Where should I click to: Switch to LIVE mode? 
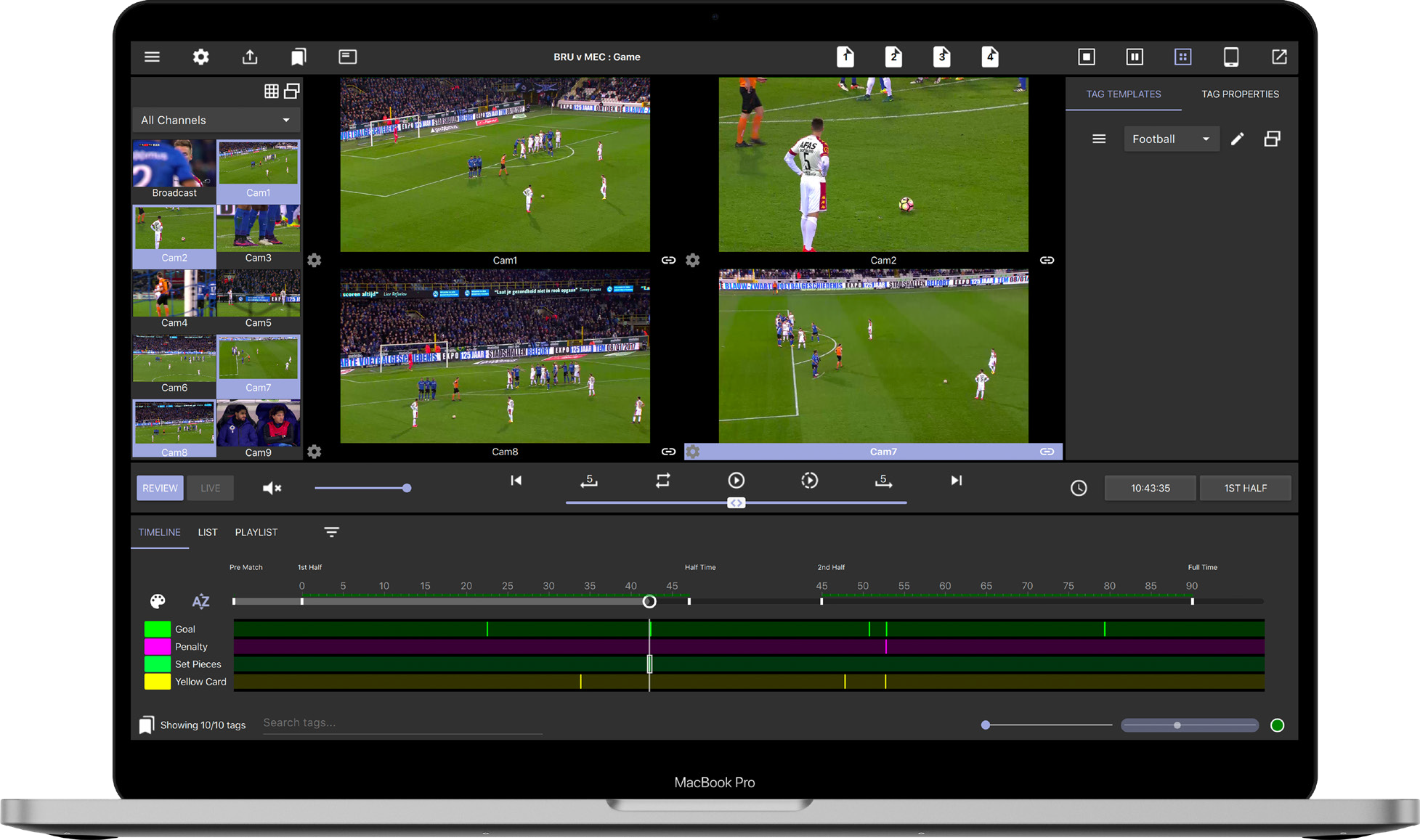[210, 488]
